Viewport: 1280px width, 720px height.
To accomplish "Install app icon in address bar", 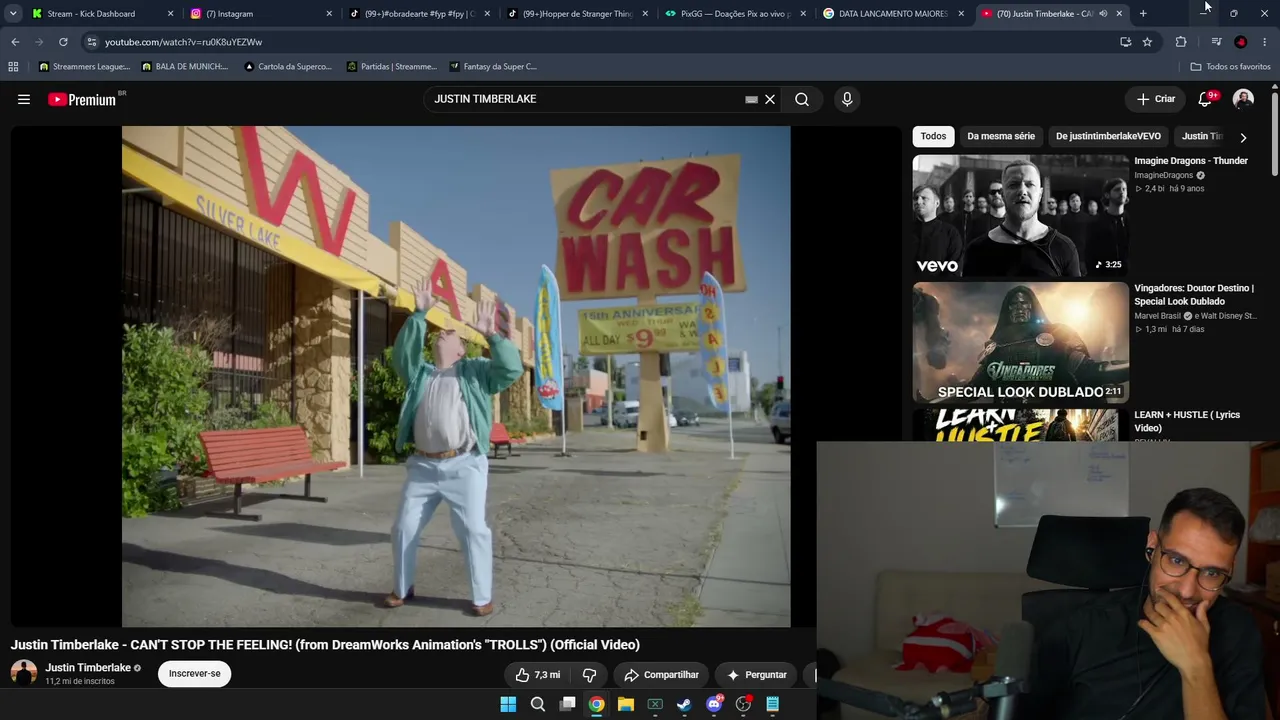I will point(1125,42).
